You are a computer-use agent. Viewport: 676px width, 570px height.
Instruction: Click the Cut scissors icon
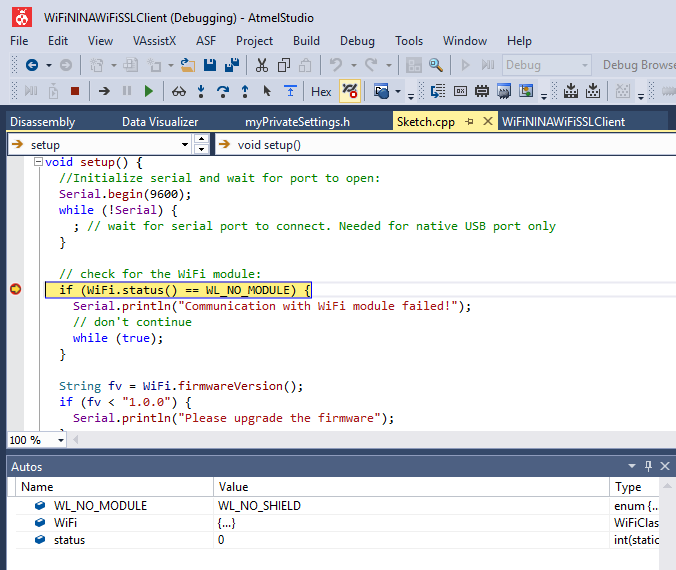click(262, 65)
